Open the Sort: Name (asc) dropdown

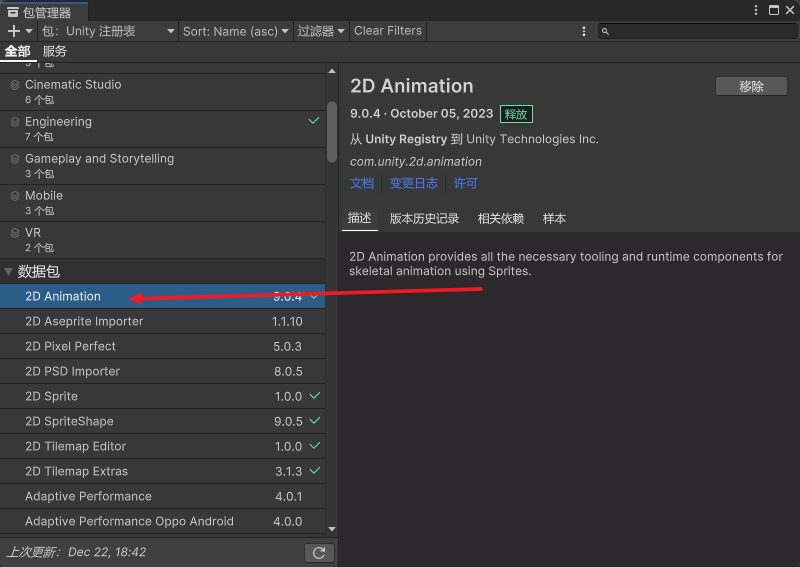pyautogui.click(x=235, y=31)
